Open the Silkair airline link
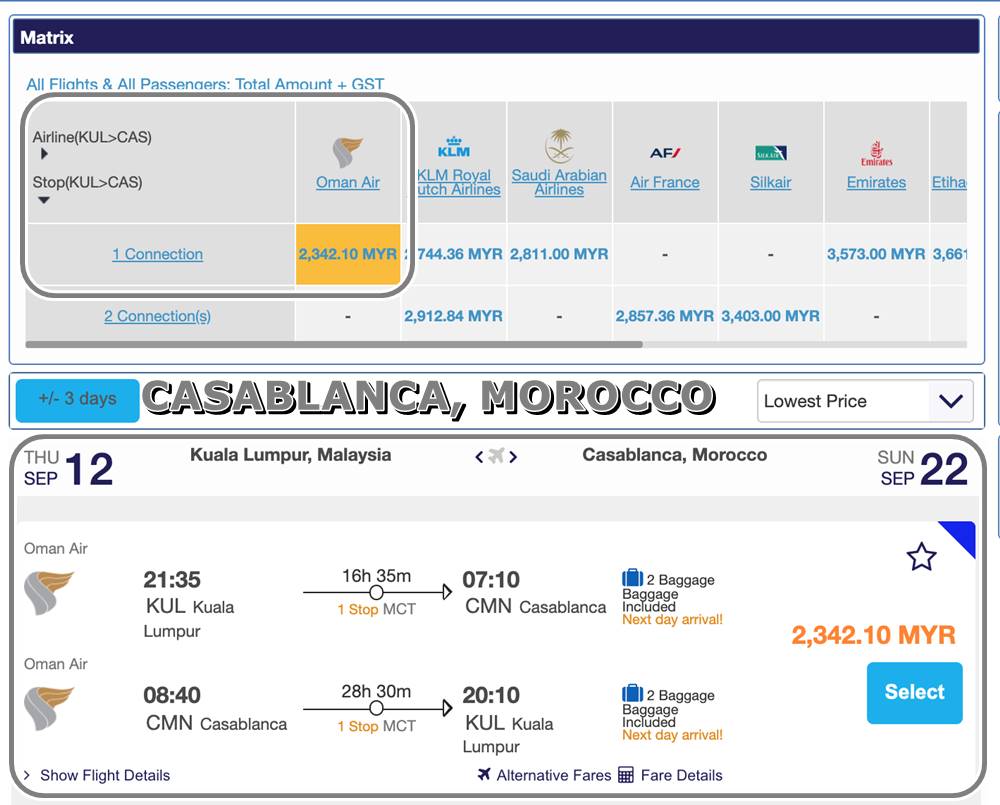Image resolution: width=1000 pixels, height=805 pixels. pyautogui.click(x=770, y=182)
